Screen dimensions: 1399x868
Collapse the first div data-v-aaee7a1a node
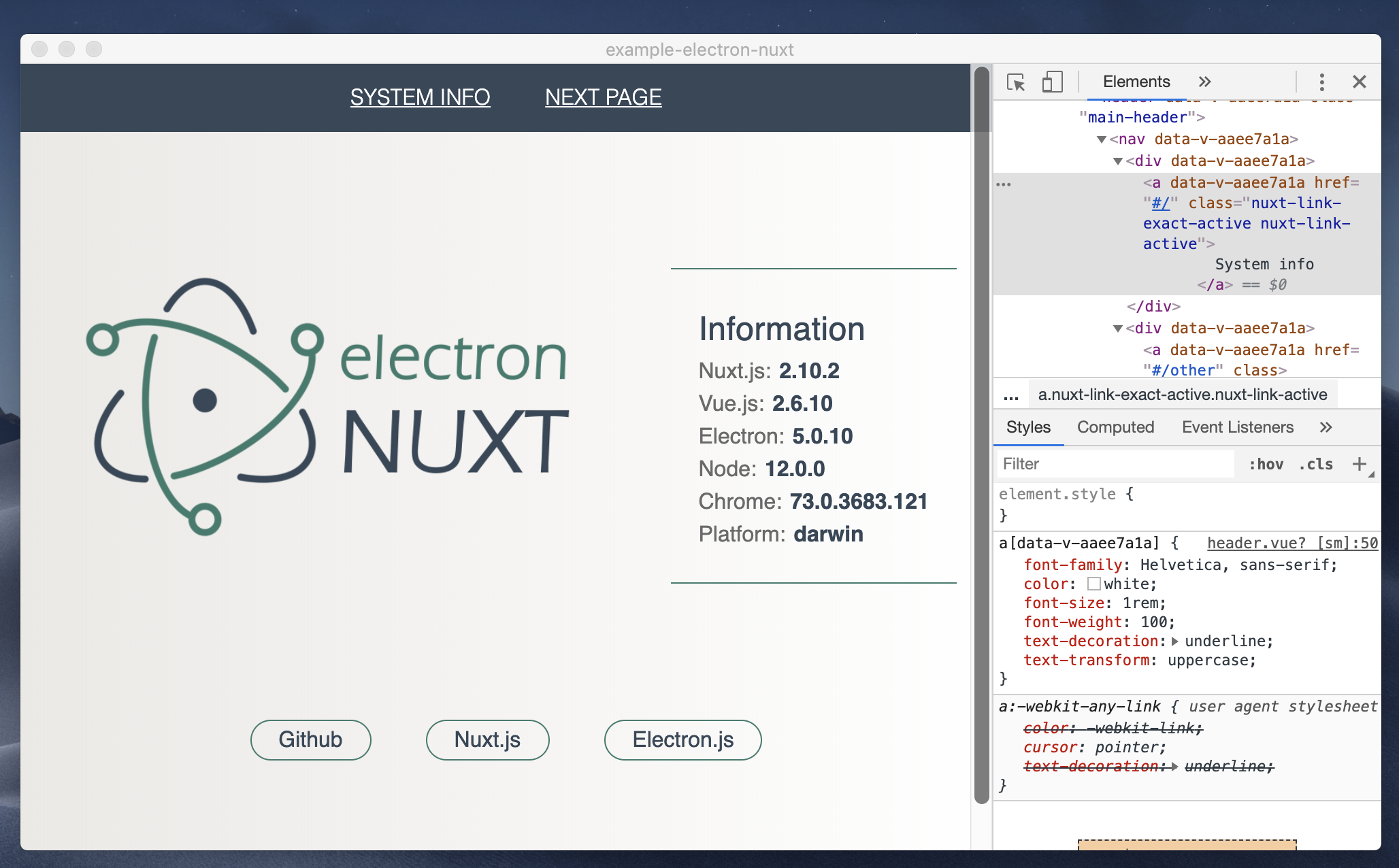[1118, 161]
